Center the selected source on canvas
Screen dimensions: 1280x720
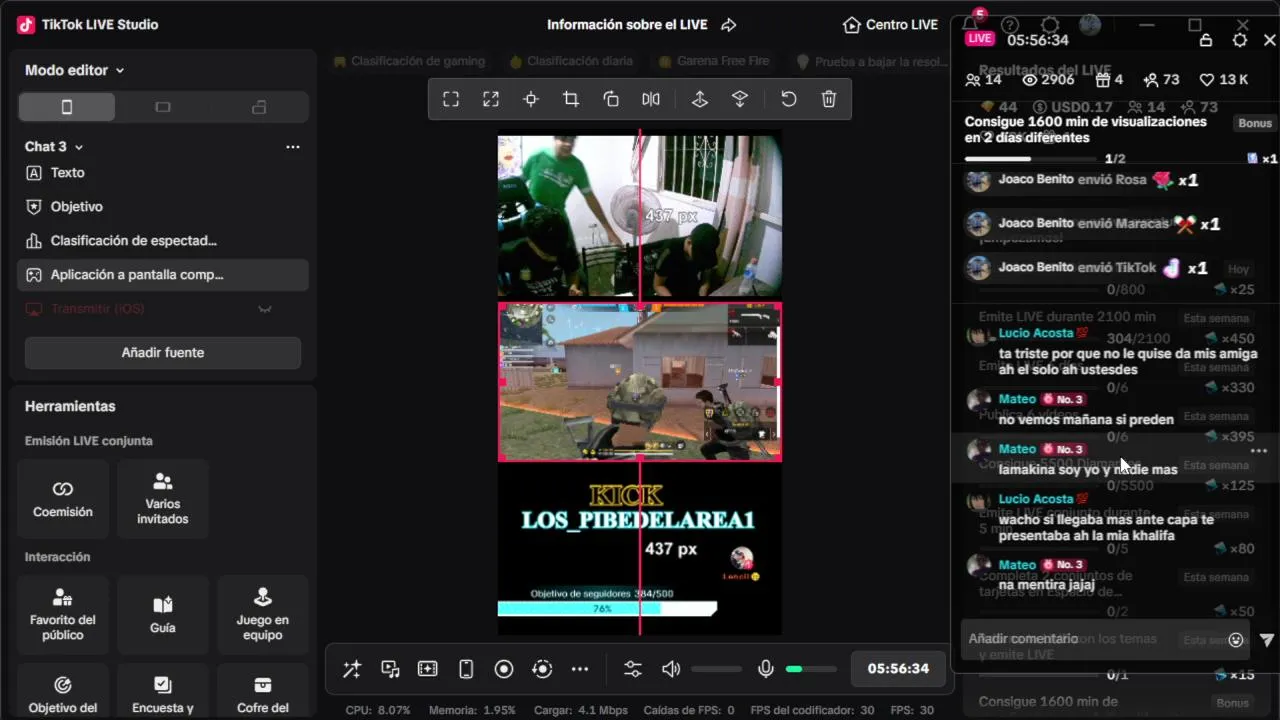point(531,99)
